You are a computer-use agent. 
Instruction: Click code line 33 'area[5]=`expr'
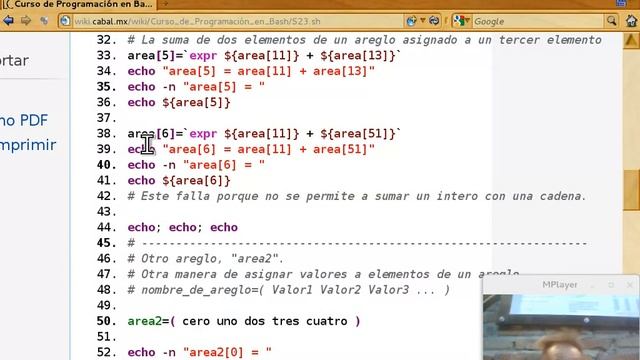264,56
